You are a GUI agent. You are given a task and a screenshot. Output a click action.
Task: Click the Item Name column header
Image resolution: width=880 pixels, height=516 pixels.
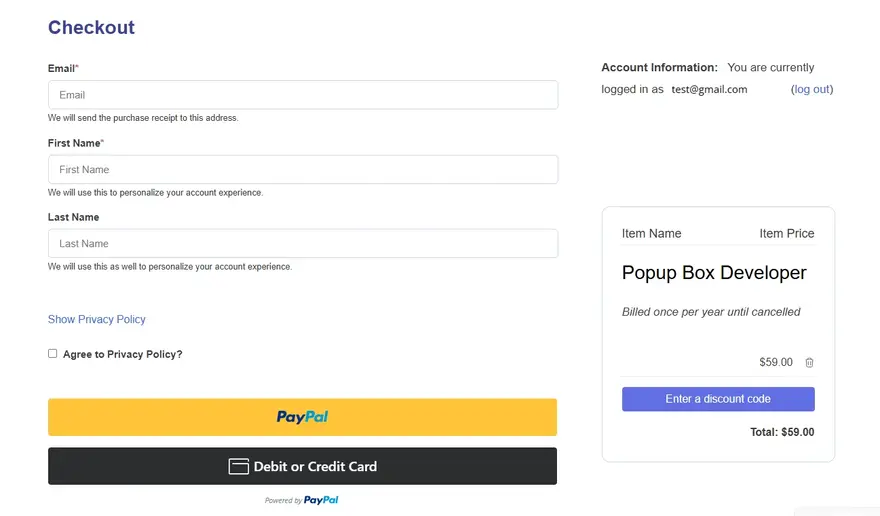651,233
